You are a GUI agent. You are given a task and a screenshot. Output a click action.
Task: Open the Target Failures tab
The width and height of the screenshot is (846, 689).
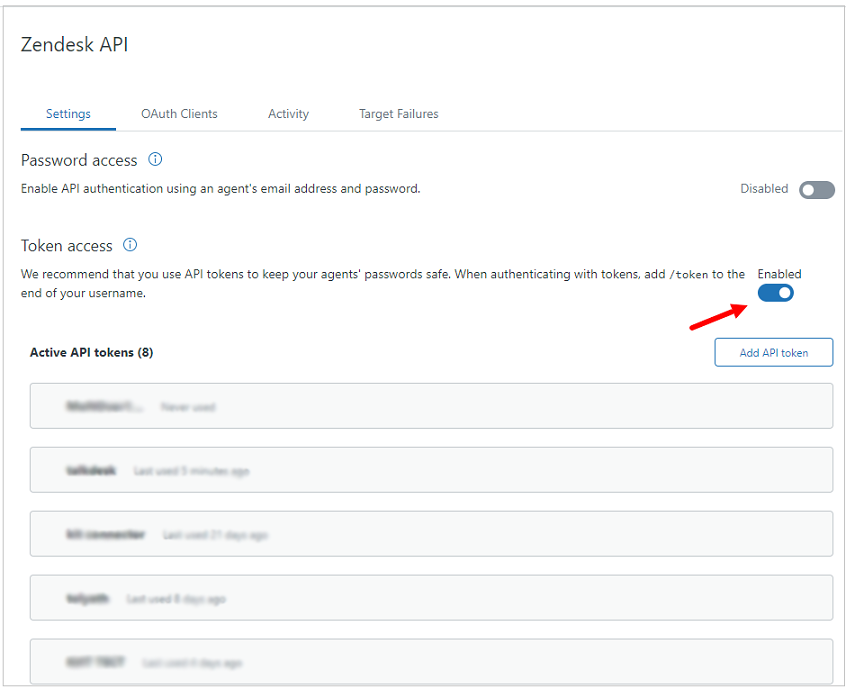pos(399,114)
